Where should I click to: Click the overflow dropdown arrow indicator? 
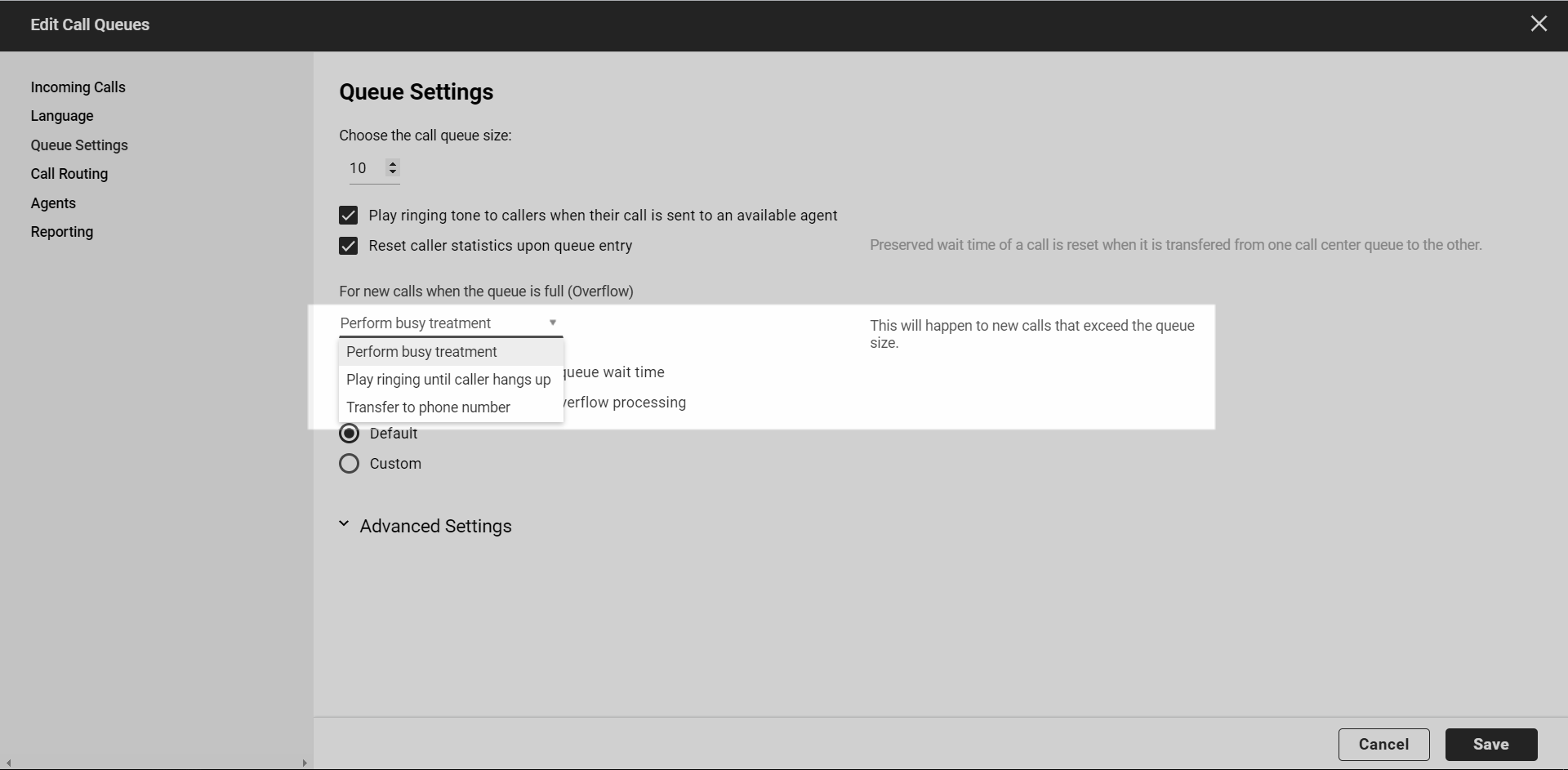click(x=552, y=323)
